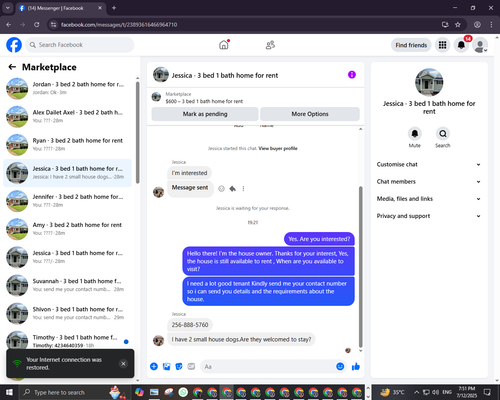Expand Chat members section

[429, 182]
